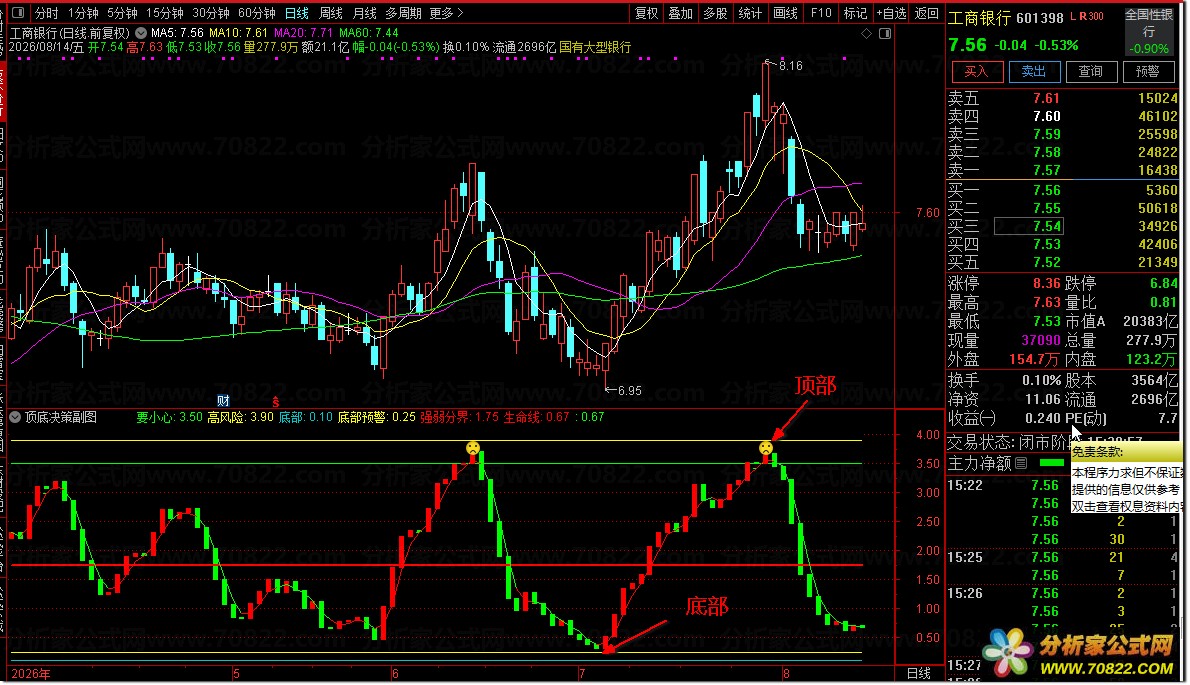Click the 高风险: 3.90 indicator value
Viewport: 1190px width, 685px height.
241,417
